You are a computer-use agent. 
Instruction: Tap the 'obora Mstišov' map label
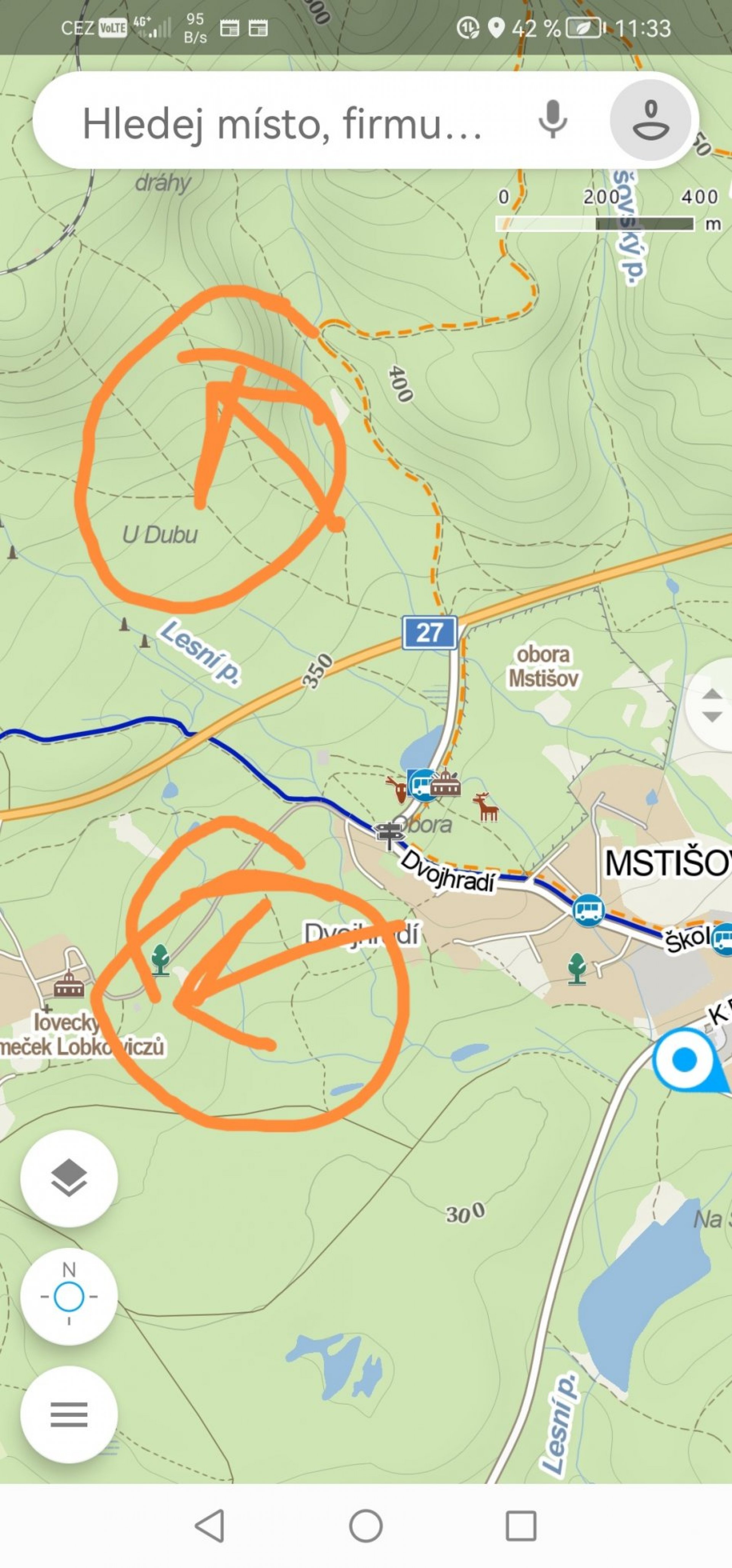543,666
